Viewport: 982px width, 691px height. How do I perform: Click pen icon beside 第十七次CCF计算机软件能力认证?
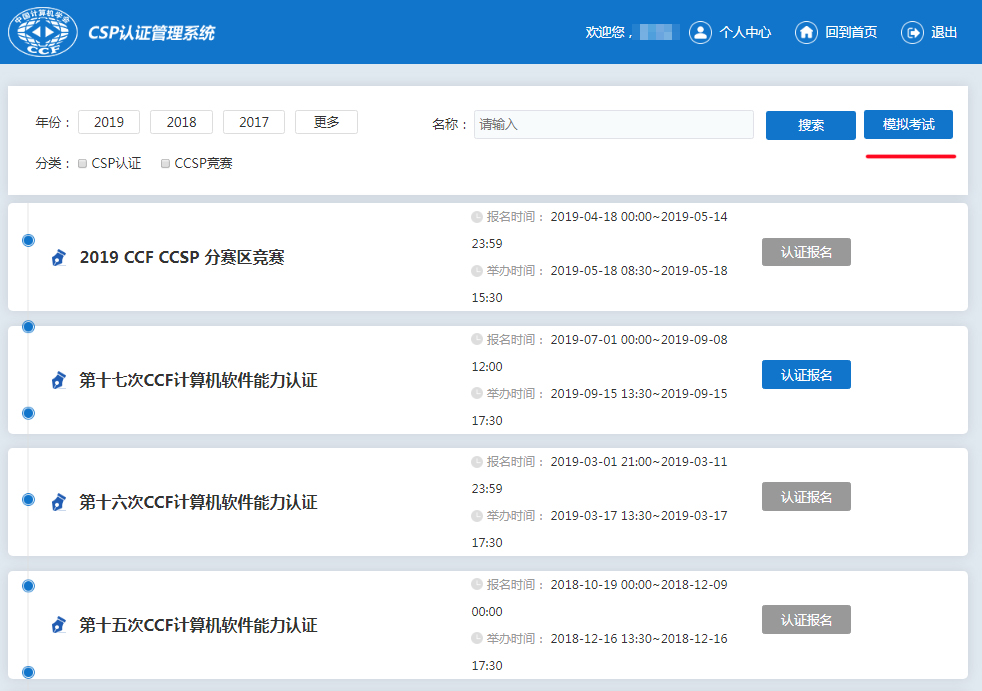pos(58,380)
